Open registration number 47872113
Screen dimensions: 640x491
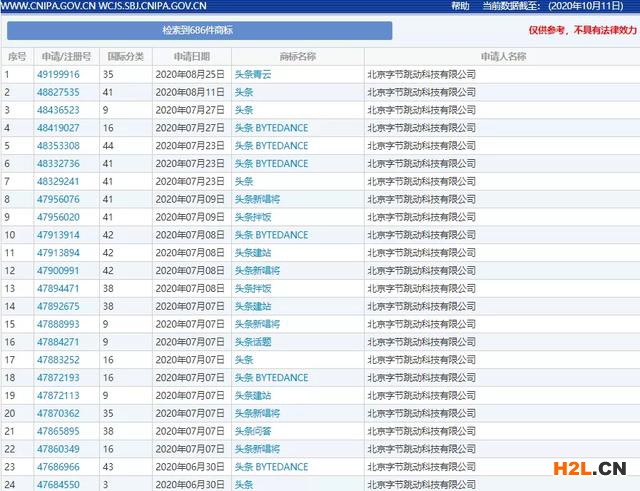coord(58,395)
